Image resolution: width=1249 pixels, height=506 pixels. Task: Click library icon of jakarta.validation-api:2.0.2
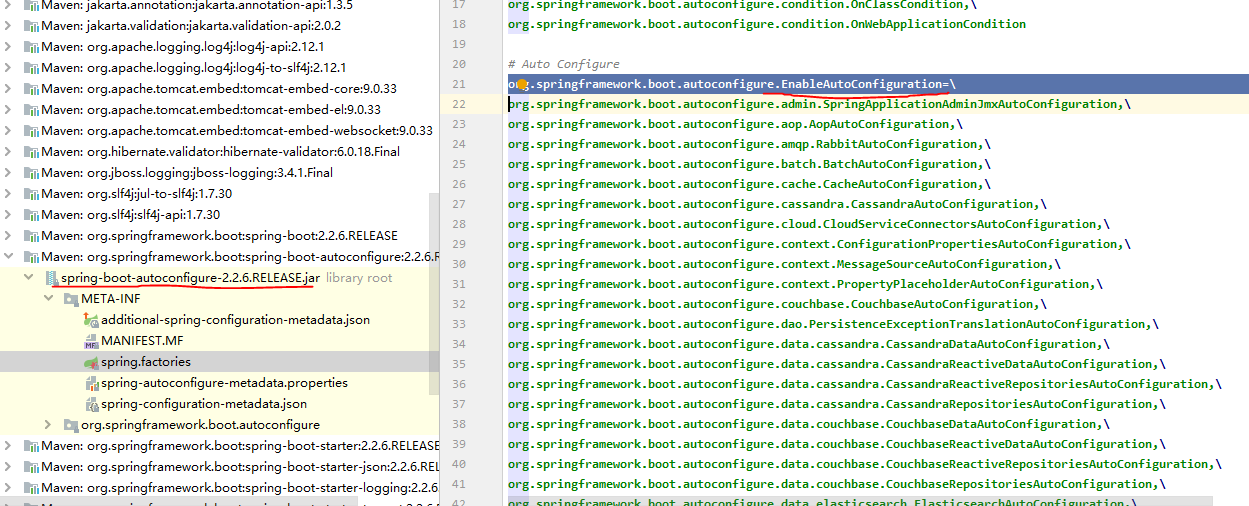point(30,26)
